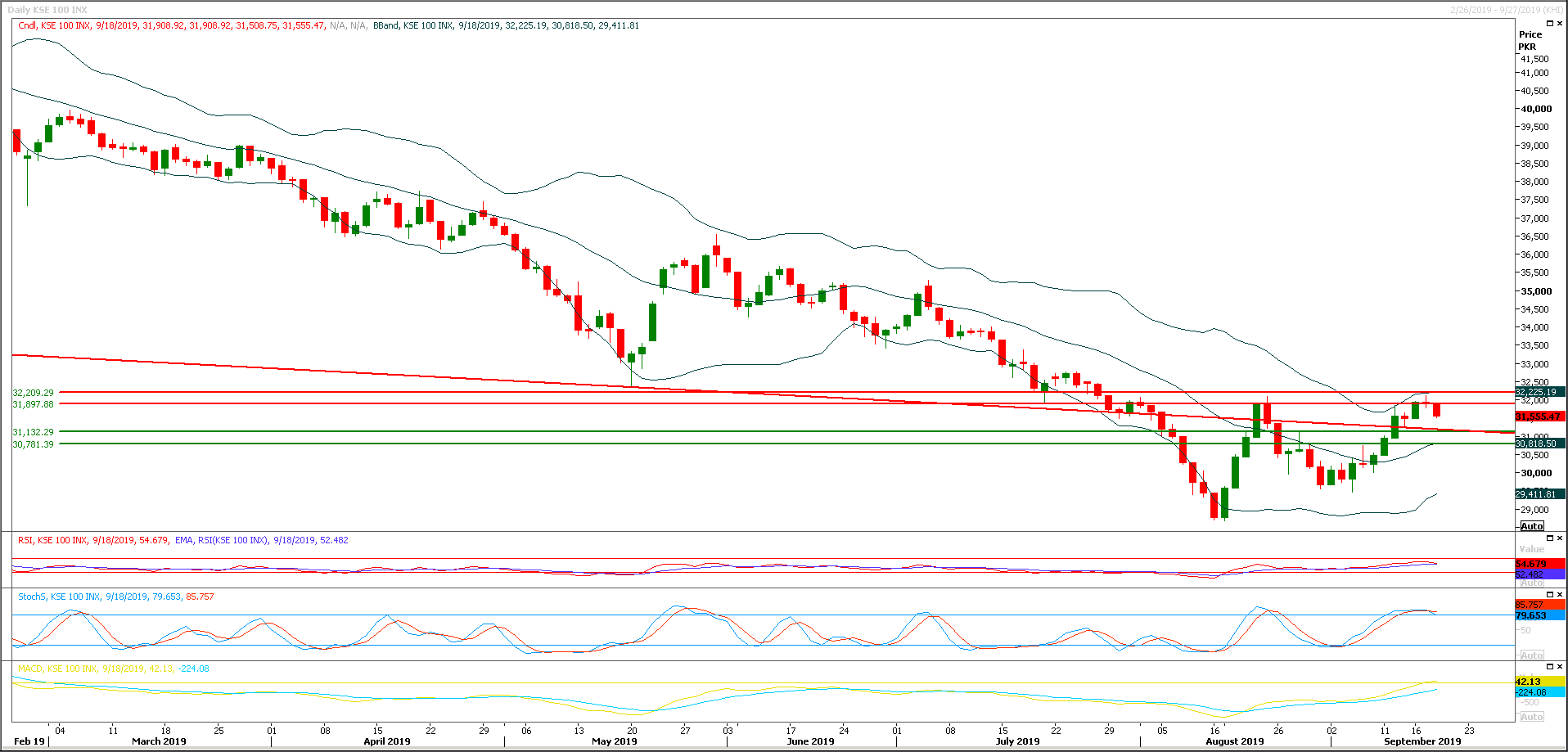This screenshot has height=752, width=1568.
Task: Close the price chart pane X icon
Action: pos(1561,23)
